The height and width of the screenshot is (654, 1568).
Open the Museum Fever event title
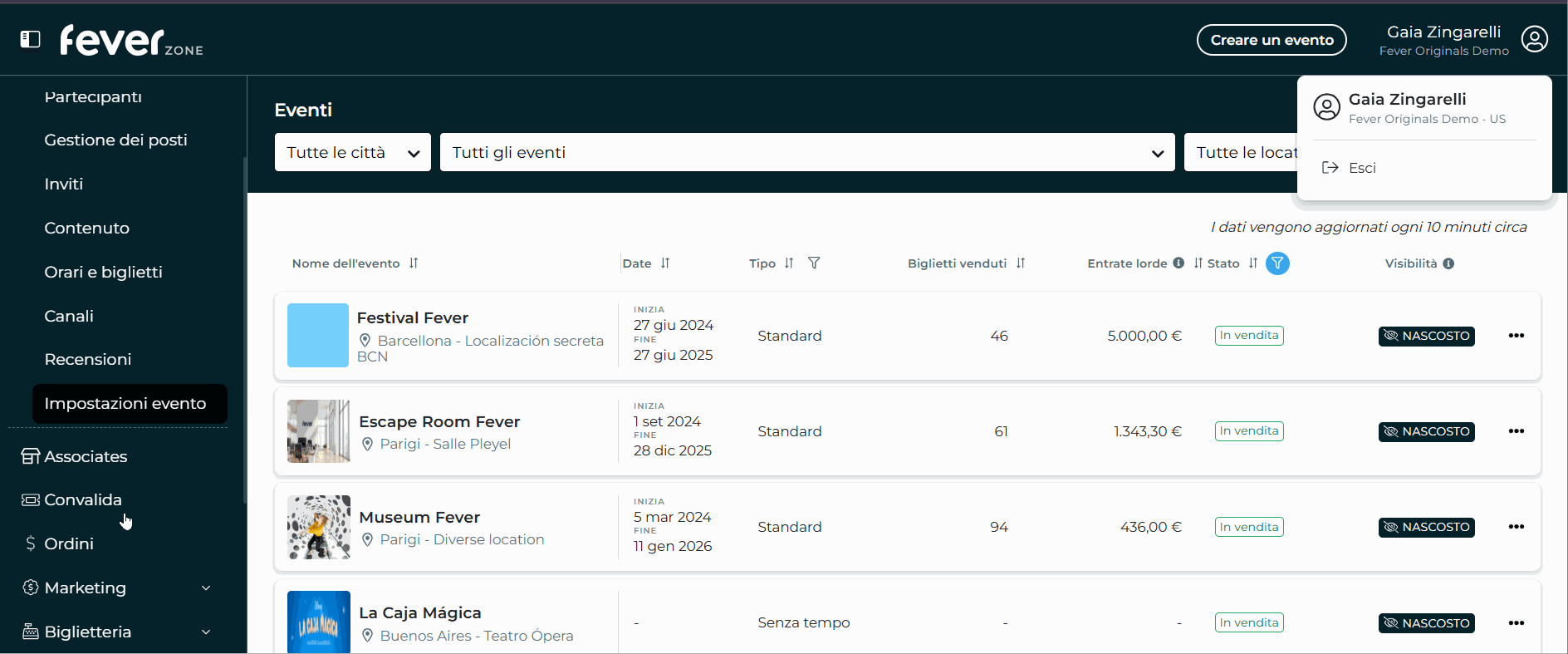(419, 517)
